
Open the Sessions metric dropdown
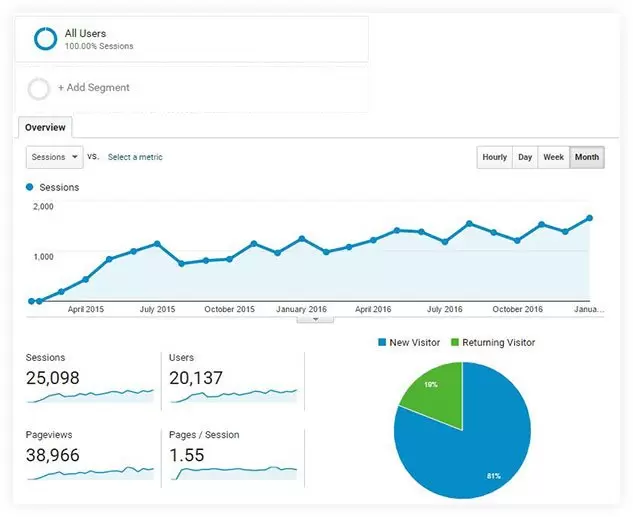(54, 157)
